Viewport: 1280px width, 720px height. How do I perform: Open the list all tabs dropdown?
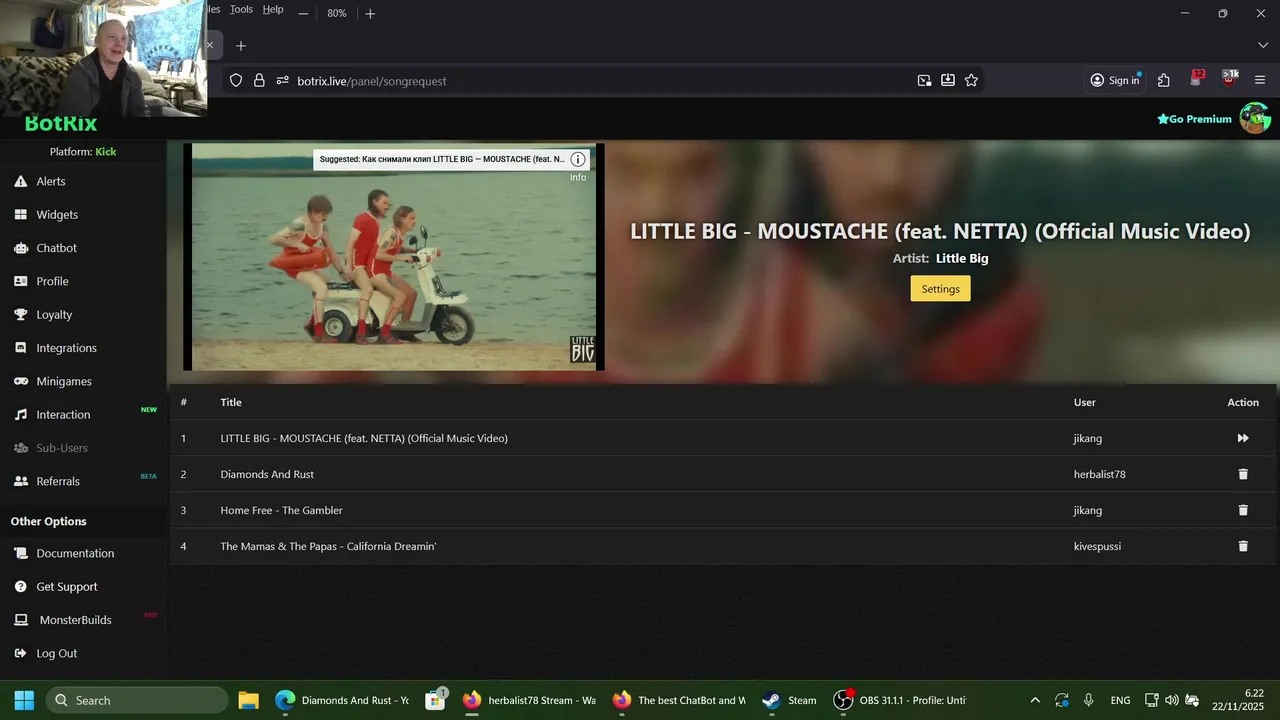coord(1262,45)
